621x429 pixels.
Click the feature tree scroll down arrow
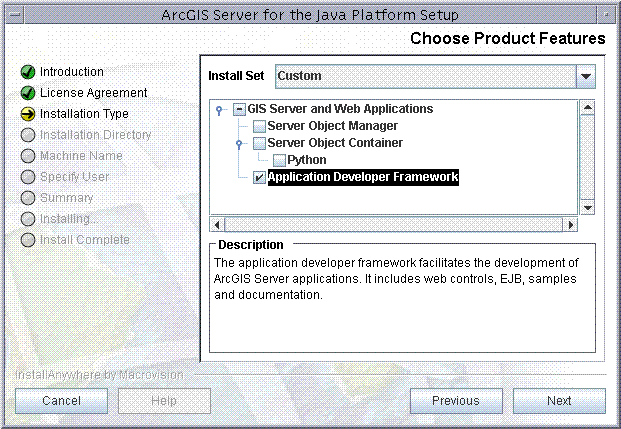587,207
